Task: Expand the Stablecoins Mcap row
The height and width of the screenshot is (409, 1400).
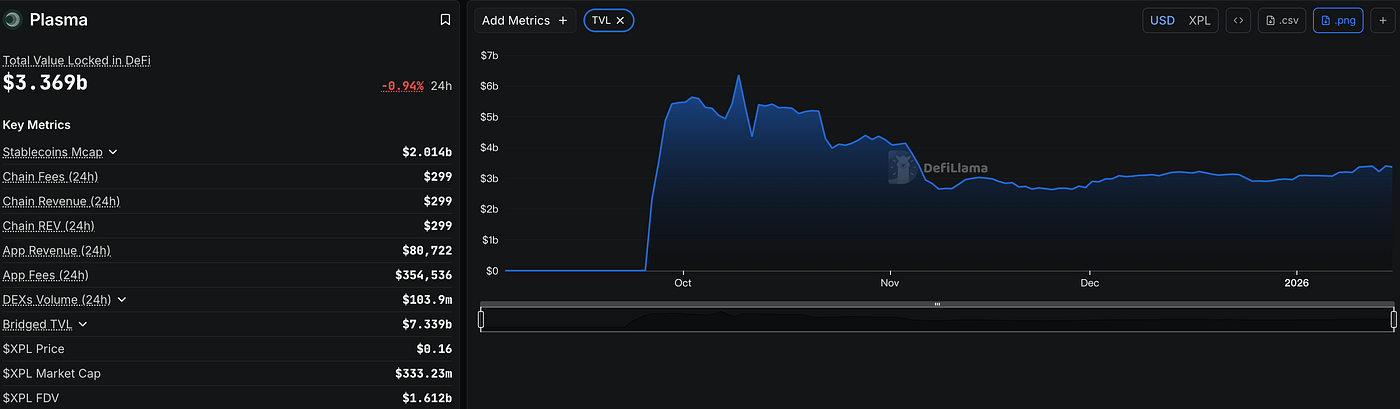Action: 113,152
